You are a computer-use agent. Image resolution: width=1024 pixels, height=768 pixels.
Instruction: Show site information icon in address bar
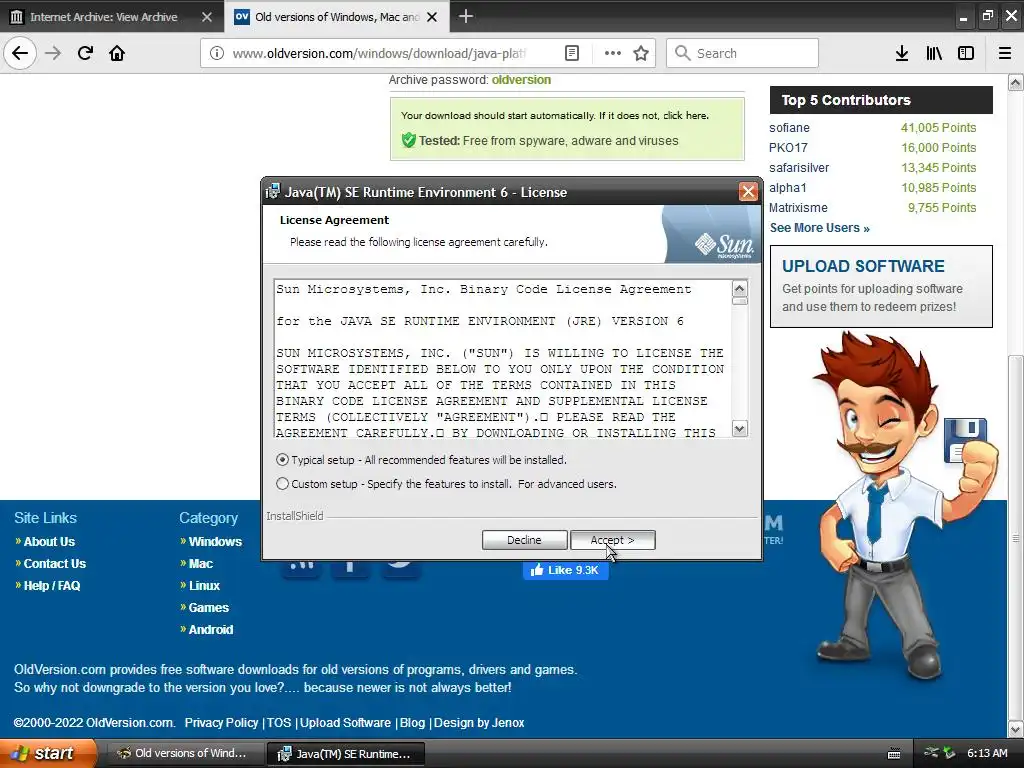click(x=216, y=54)
